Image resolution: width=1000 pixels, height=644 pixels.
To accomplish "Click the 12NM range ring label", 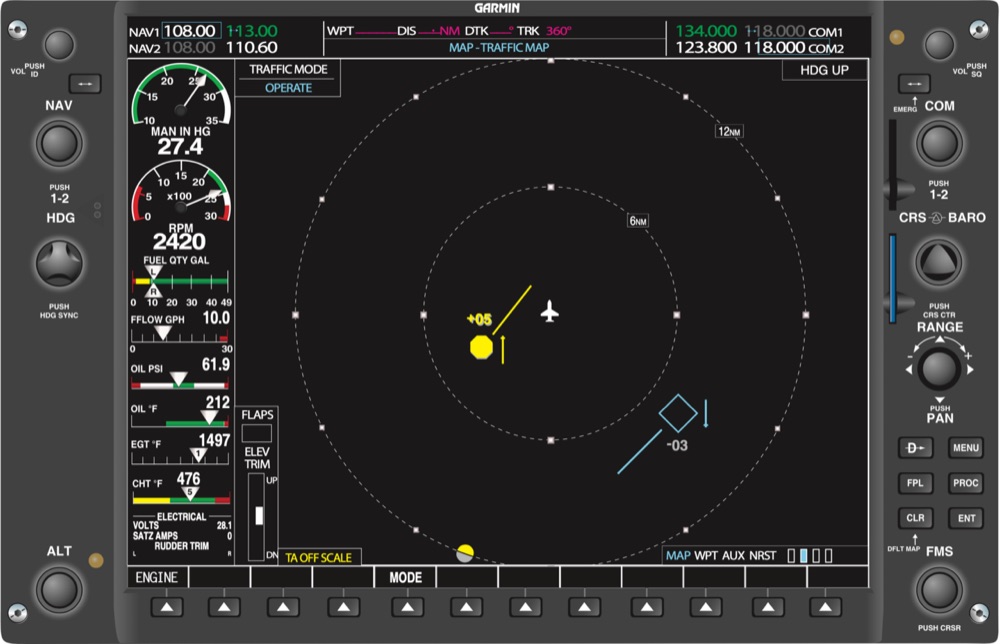I will point(730,131).
